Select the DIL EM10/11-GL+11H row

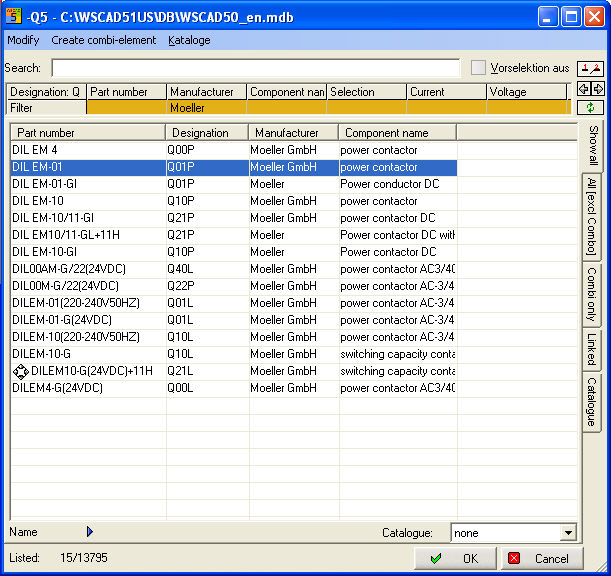234,235
